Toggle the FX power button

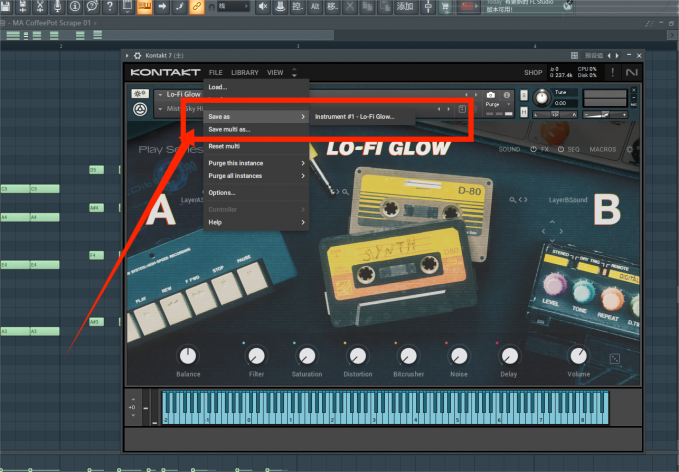533,149
